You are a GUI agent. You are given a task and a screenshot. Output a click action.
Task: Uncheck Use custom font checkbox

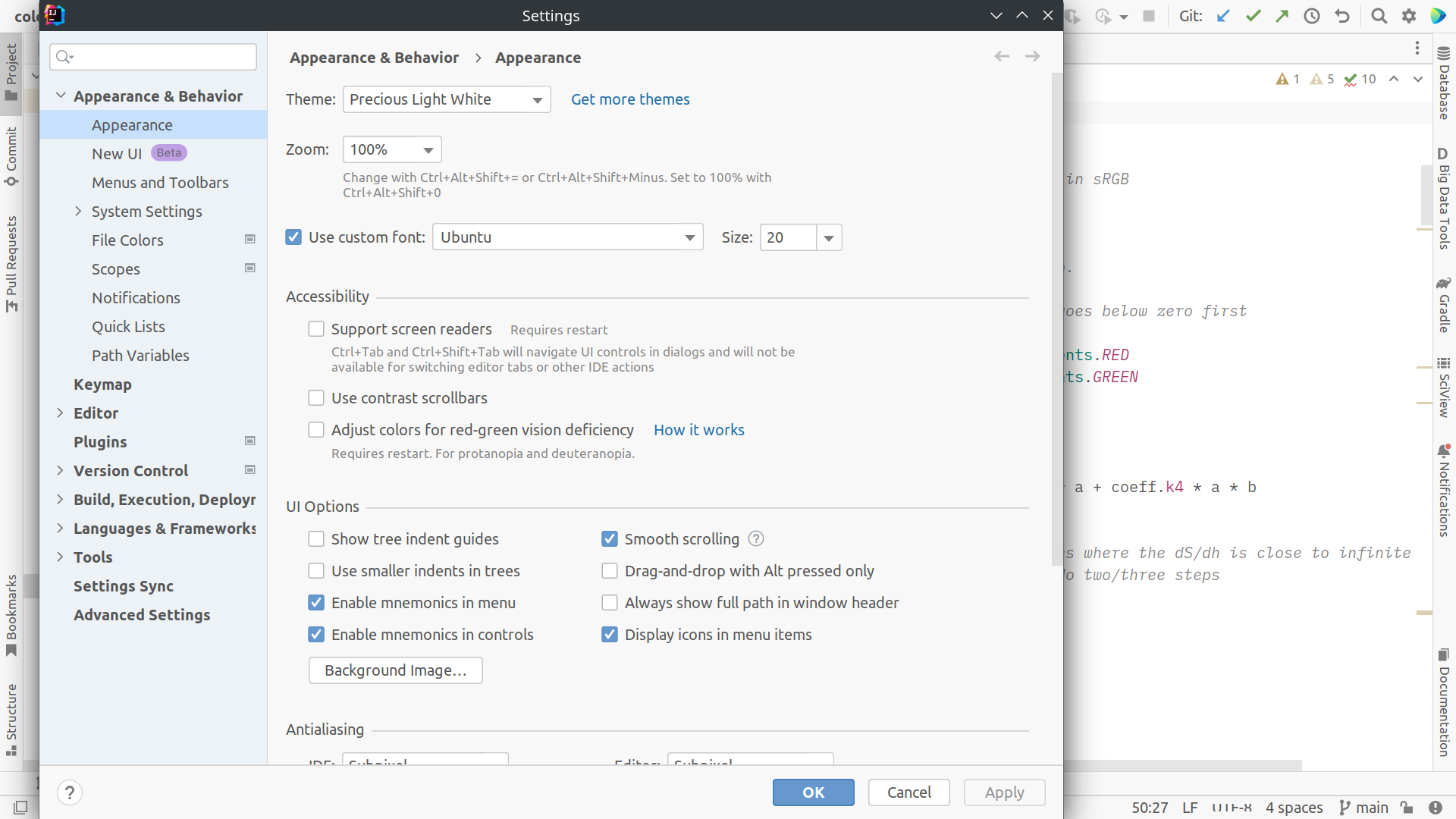293,237
